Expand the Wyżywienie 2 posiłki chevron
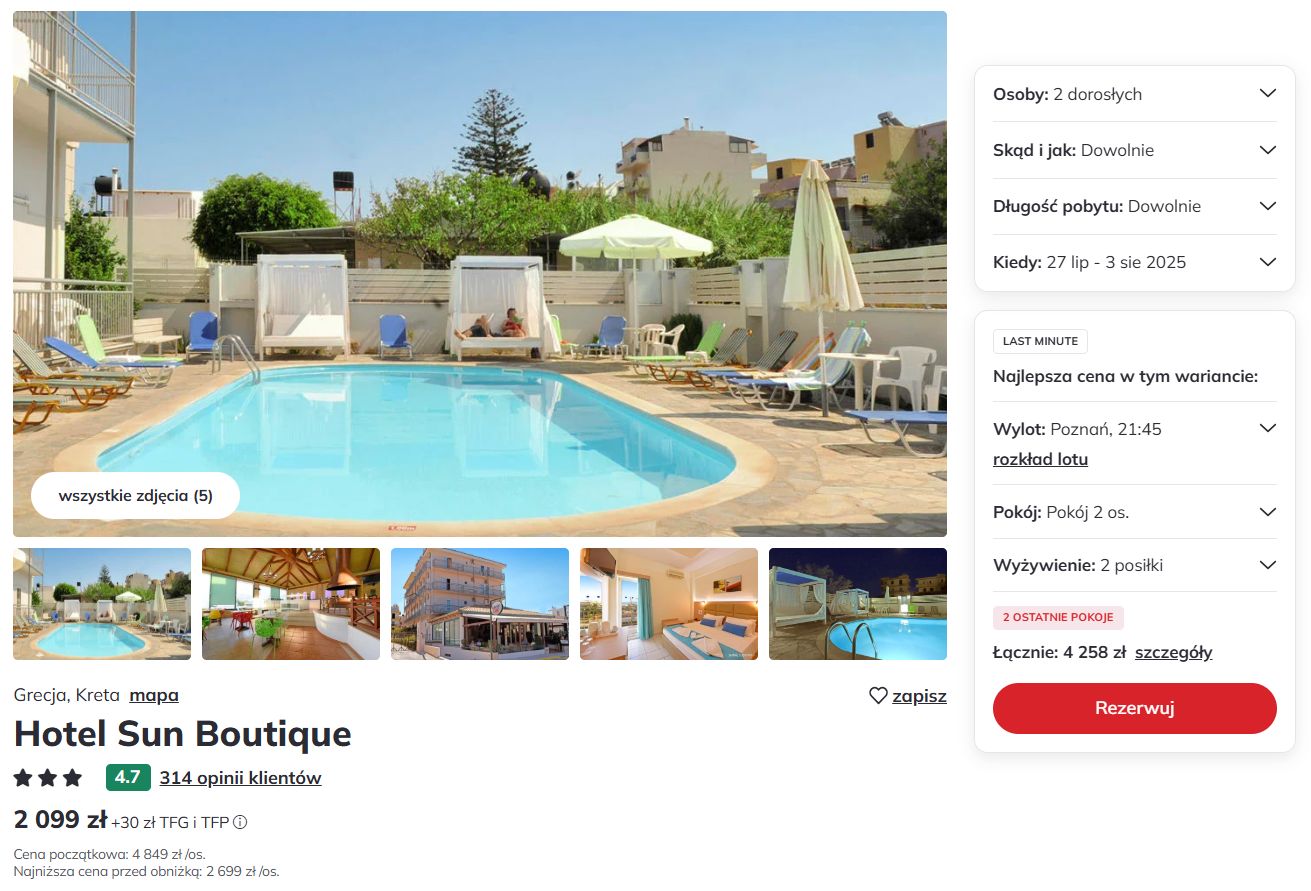 [1268, 565]
